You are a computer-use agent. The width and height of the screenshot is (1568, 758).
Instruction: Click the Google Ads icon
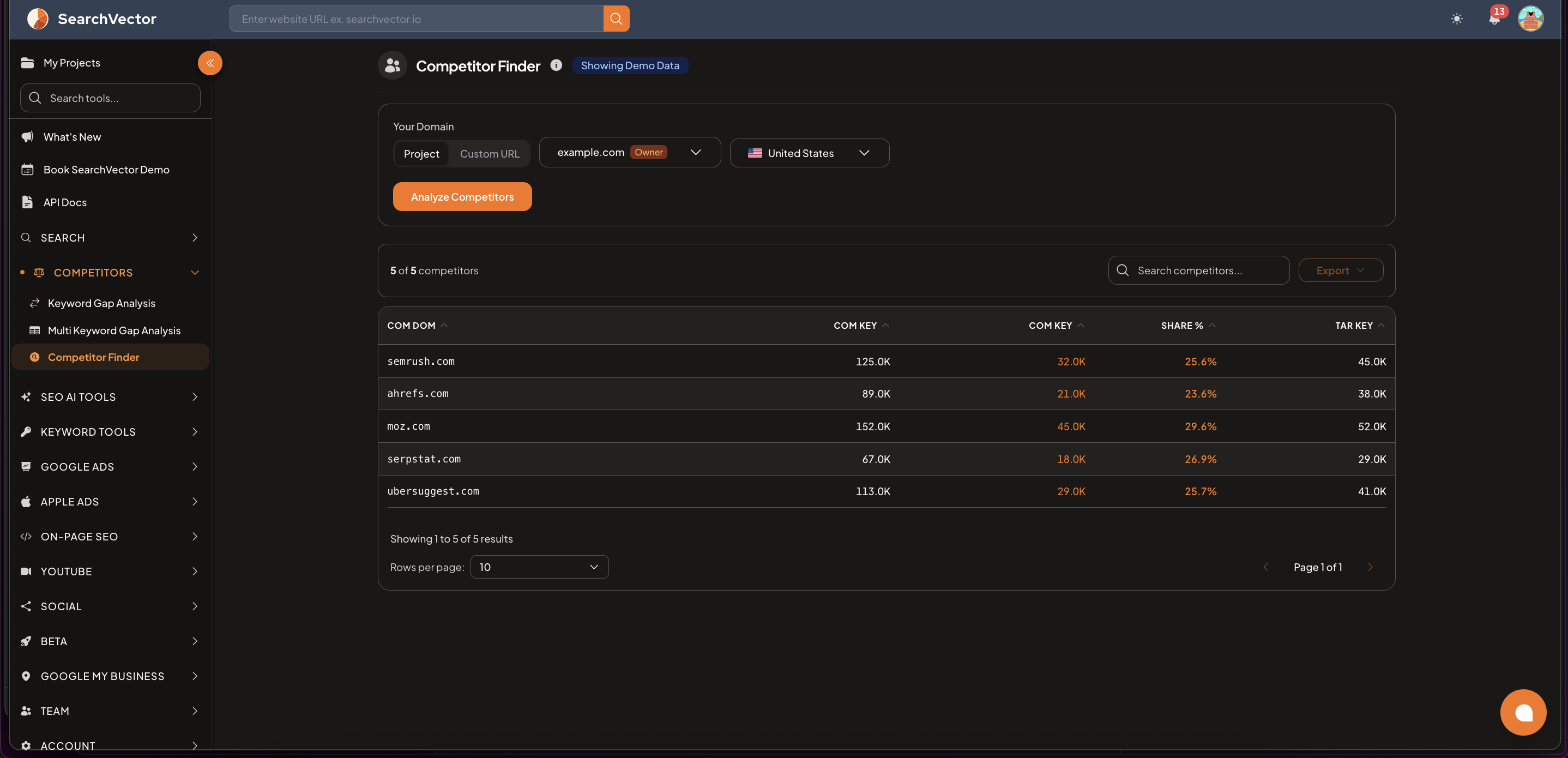pos(26,466)
